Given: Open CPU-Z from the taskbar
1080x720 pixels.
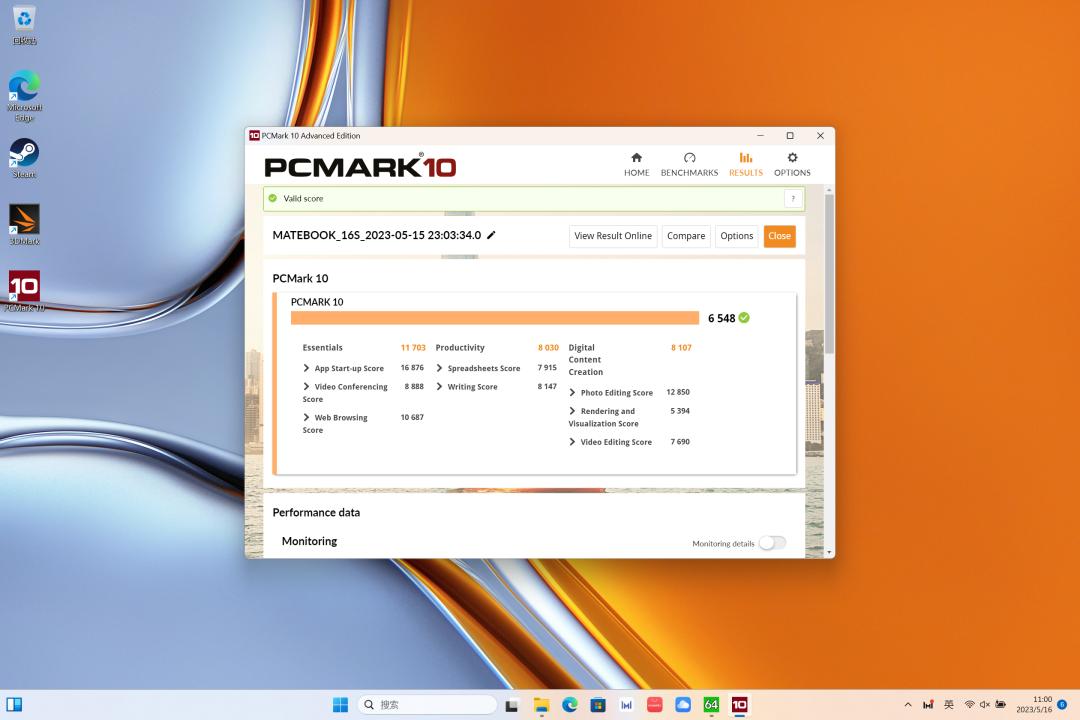Looking at the screenshot, I should [712, 705].
